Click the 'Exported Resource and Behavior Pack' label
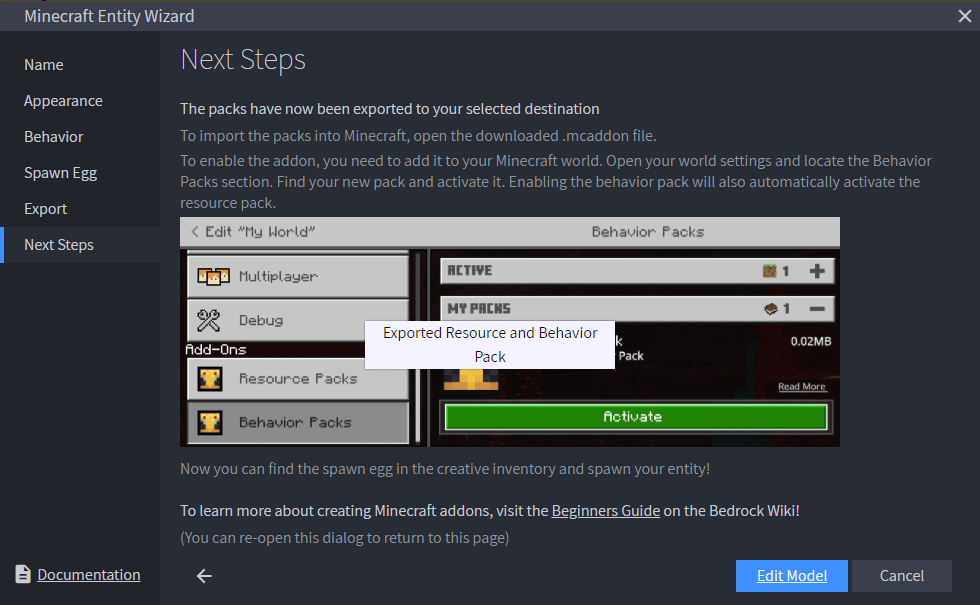This screenshot has width=980, height=605. point(490,345)
